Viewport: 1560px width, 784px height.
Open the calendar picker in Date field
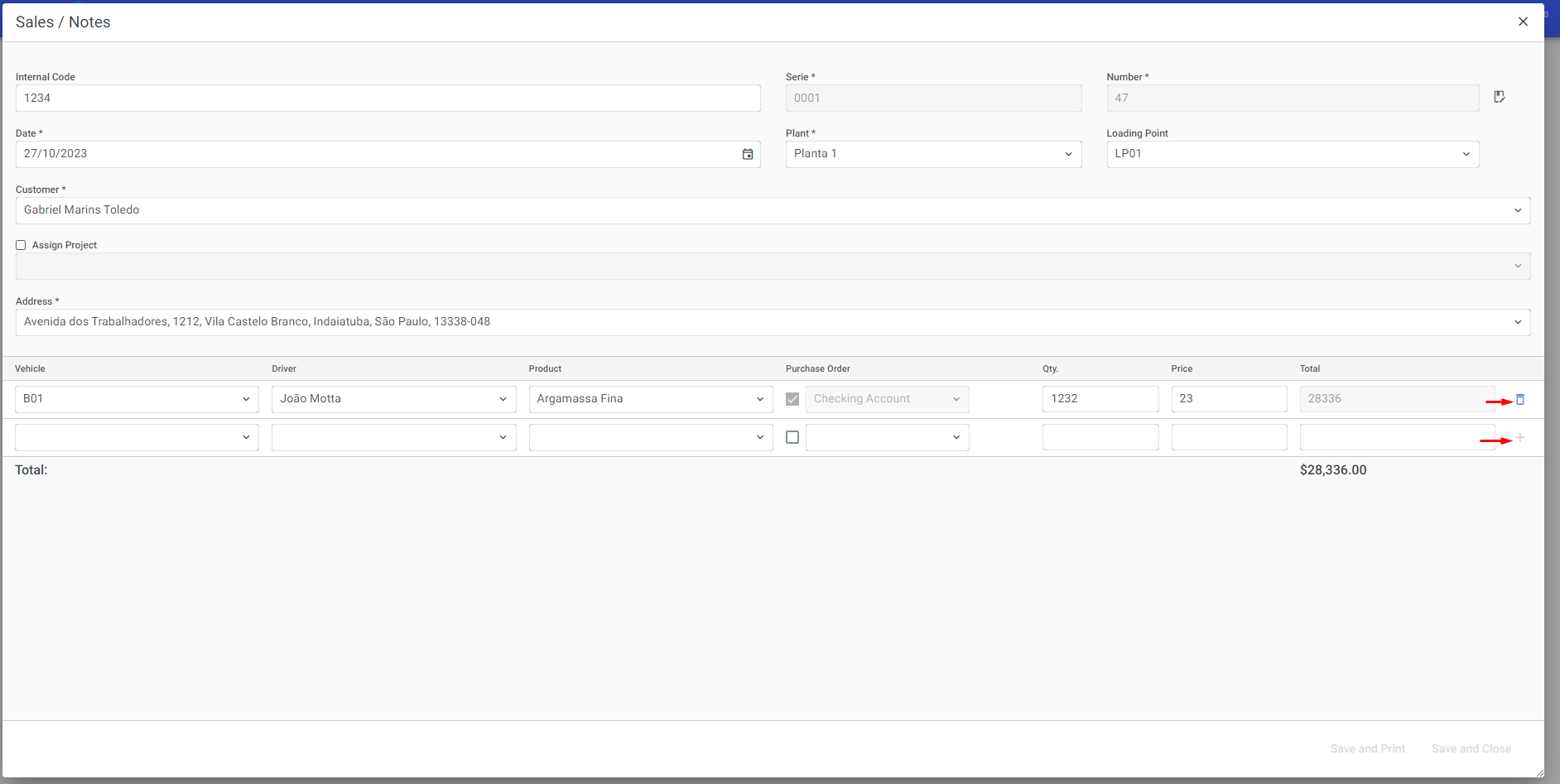click(x=747, y=154)
